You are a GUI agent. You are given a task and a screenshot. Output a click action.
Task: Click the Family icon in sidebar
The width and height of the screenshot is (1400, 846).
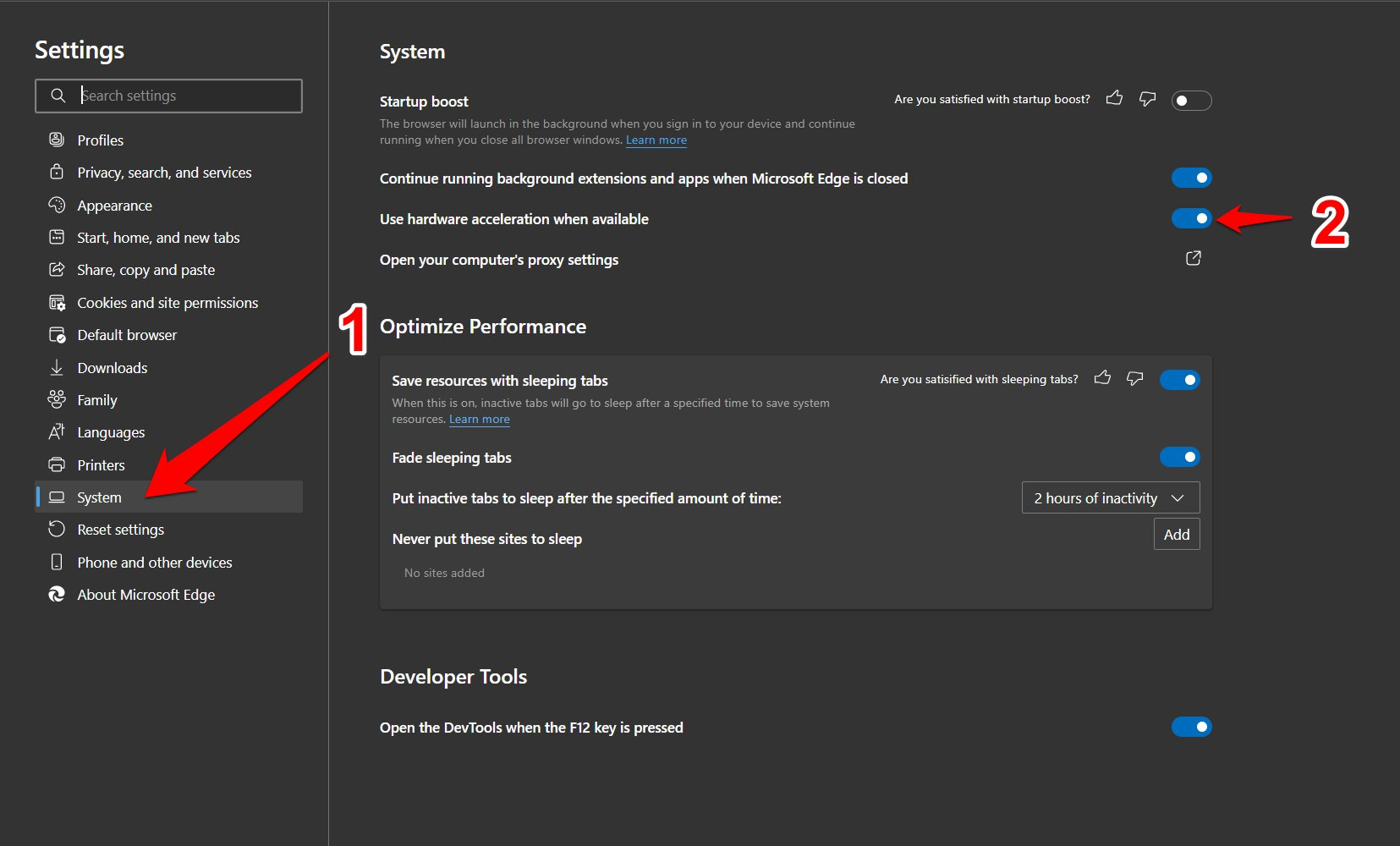pos(57,399)
